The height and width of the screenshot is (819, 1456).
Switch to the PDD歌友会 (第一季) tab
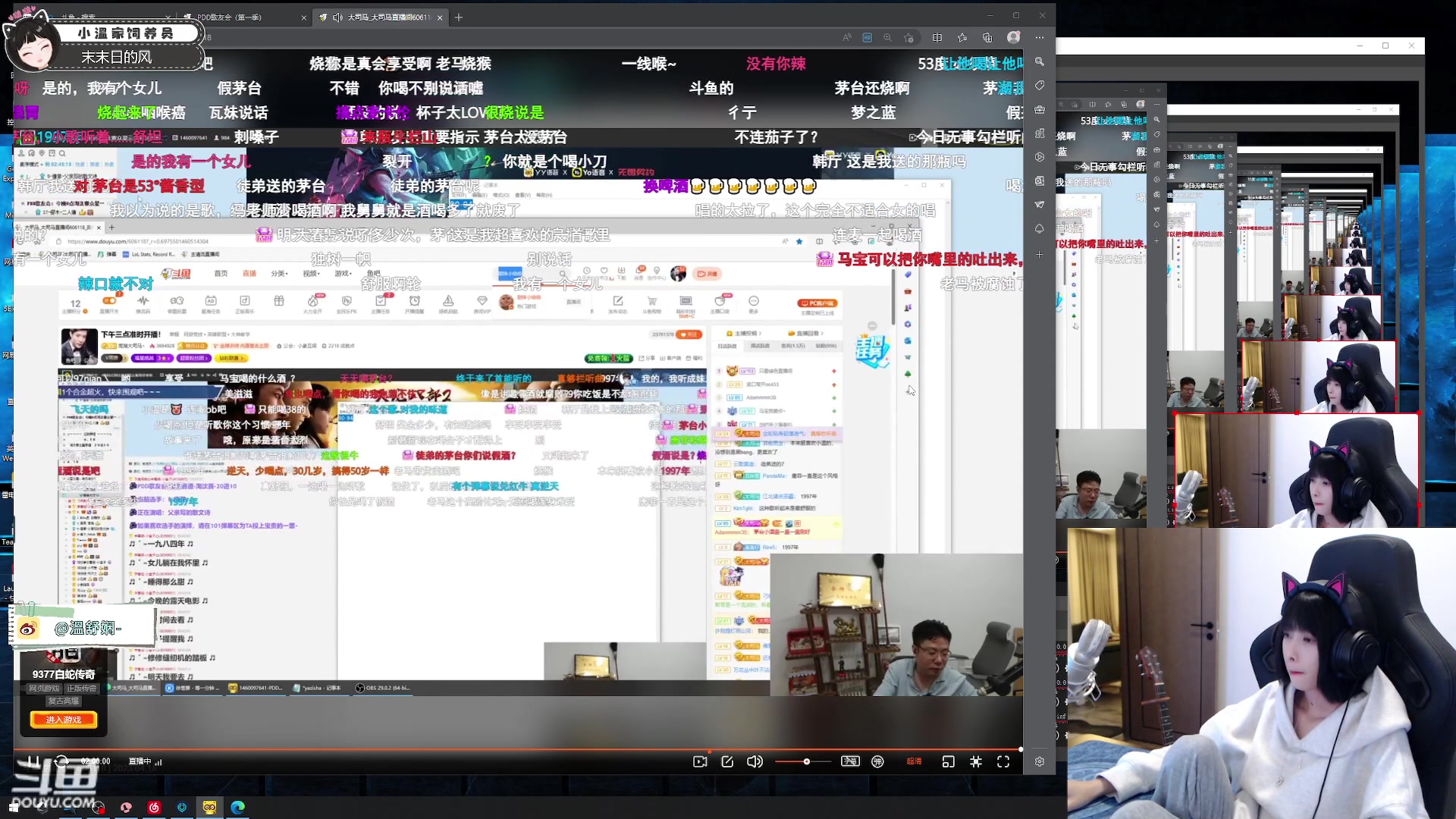(241, 17)
